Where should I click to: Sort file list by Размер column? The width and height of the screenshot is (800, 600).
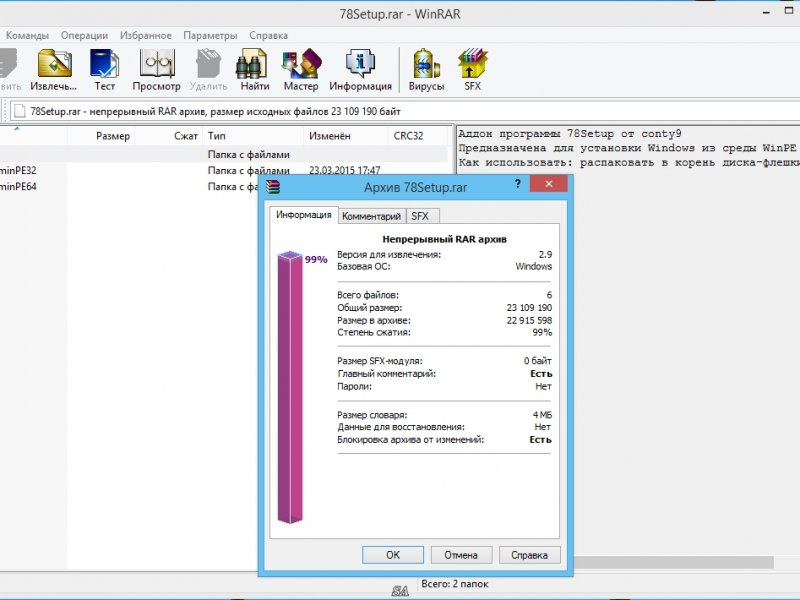[x=101, y=136]
